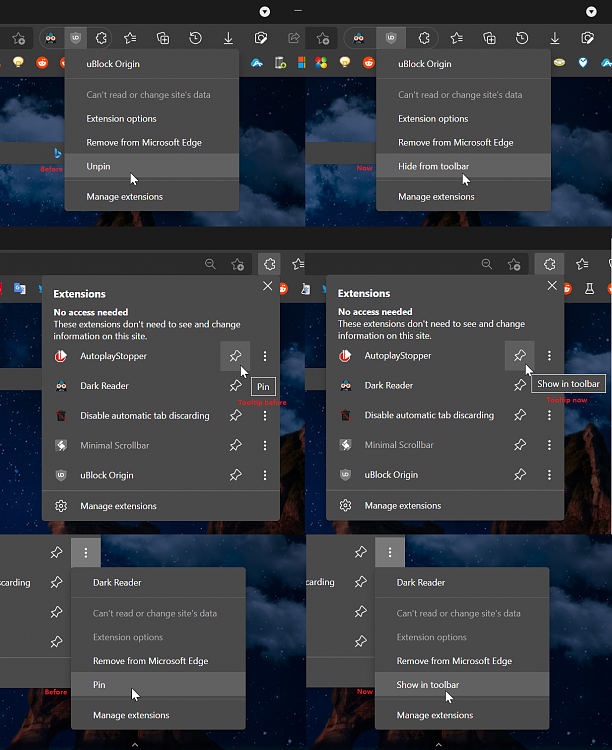Select Remove from Microsoft Edge above Pin entry
This screenshot has height=750, width=612.
pyautogui.click(x=158, y=661)
